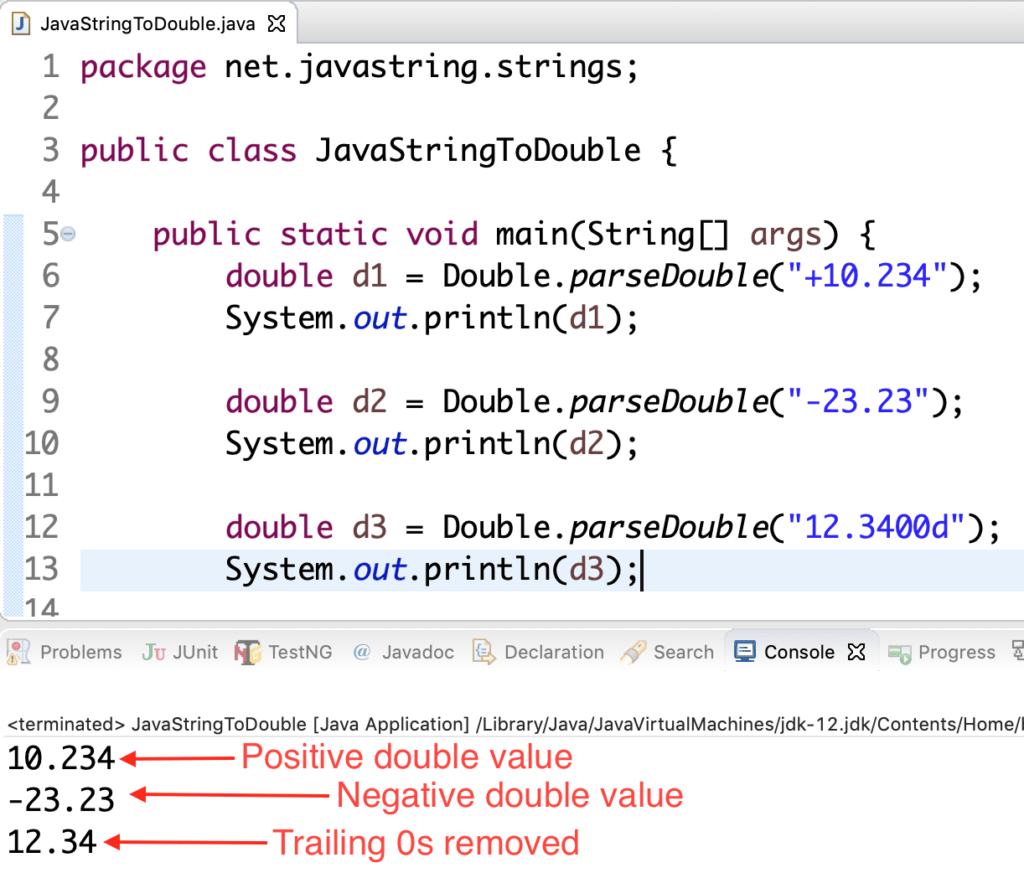The image size is (1024, 873).
Task: Click the Console monitor icon
Action: point(744,650)
